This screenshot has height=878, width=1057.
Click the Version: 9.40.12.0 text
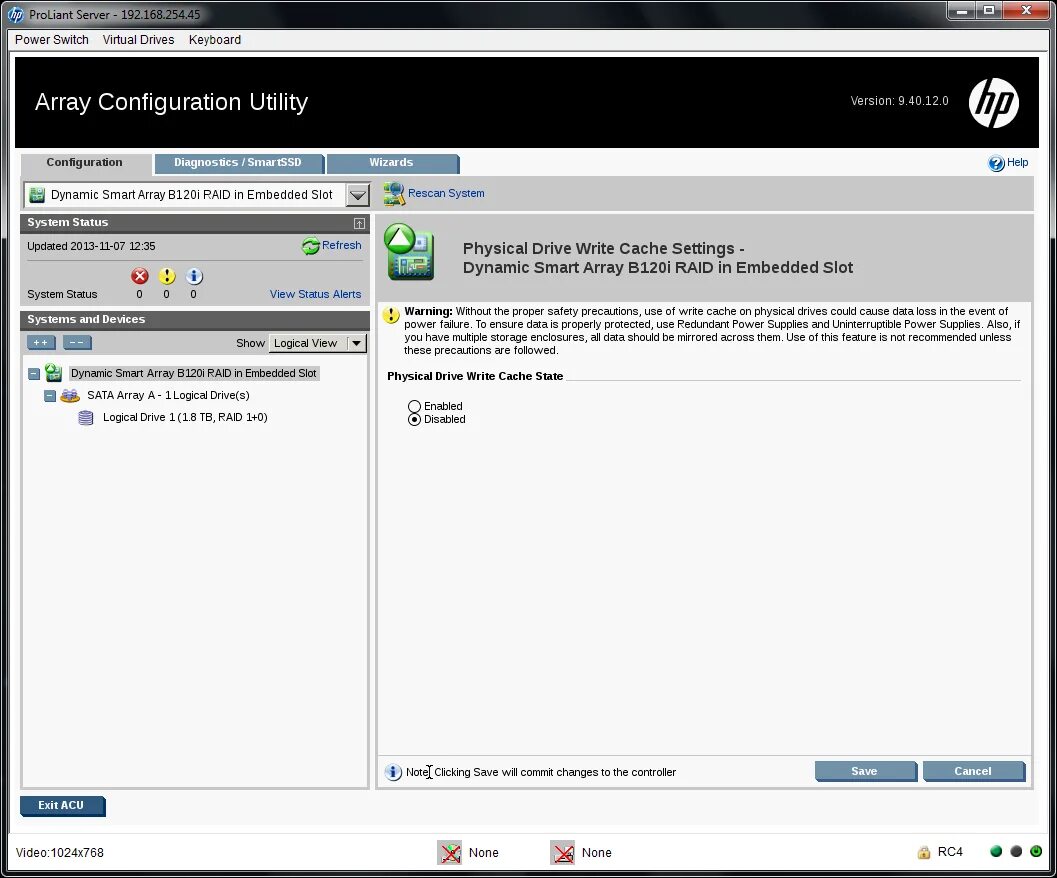(899, 101)
